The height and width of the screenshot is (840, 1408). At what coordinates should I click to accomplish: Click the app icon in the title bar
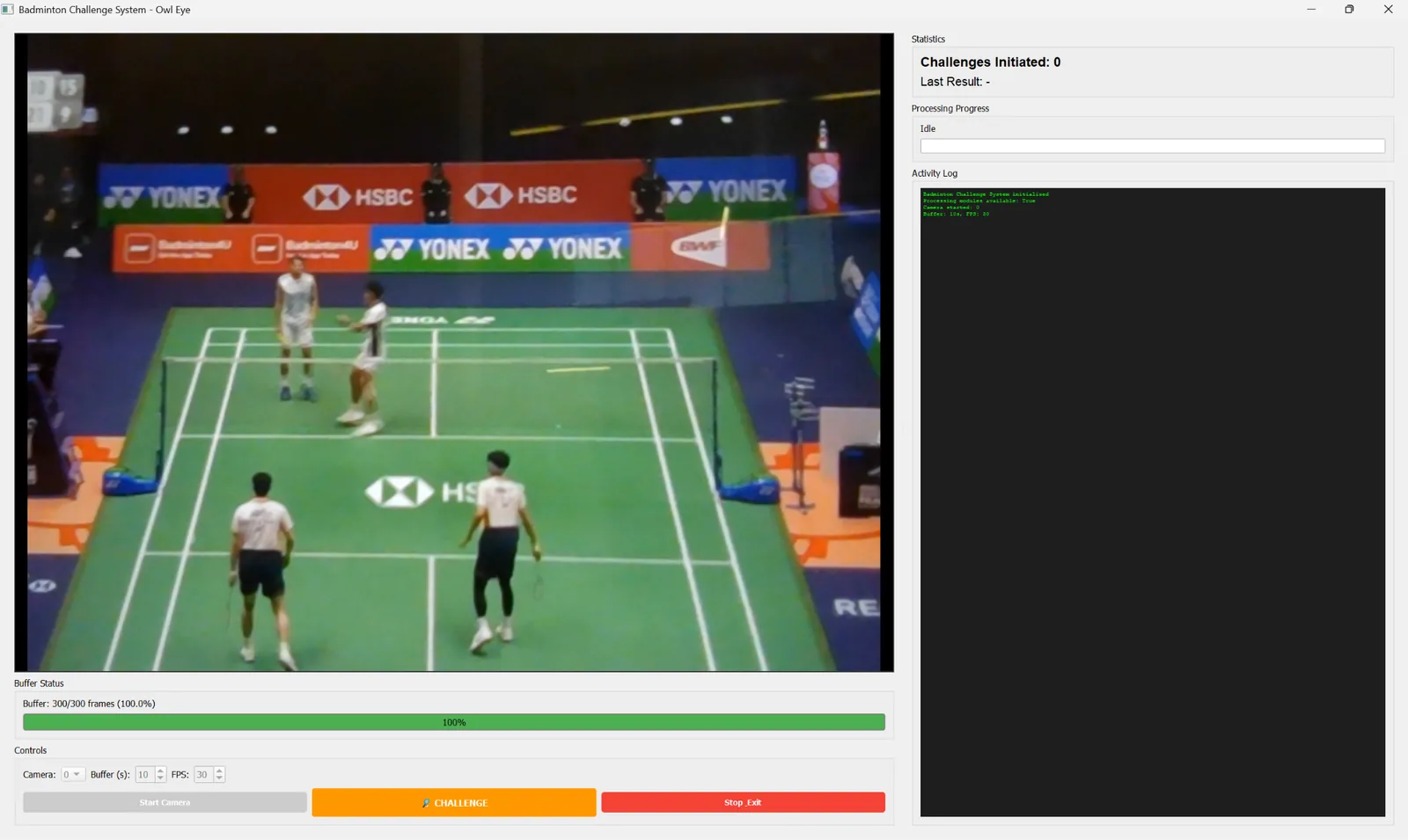point(8,10)
